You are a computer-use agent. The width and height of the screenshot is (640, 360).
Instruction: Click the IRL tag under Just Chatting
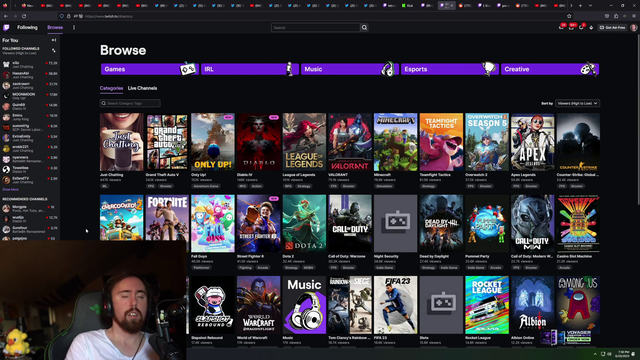[x=104, y=186]
